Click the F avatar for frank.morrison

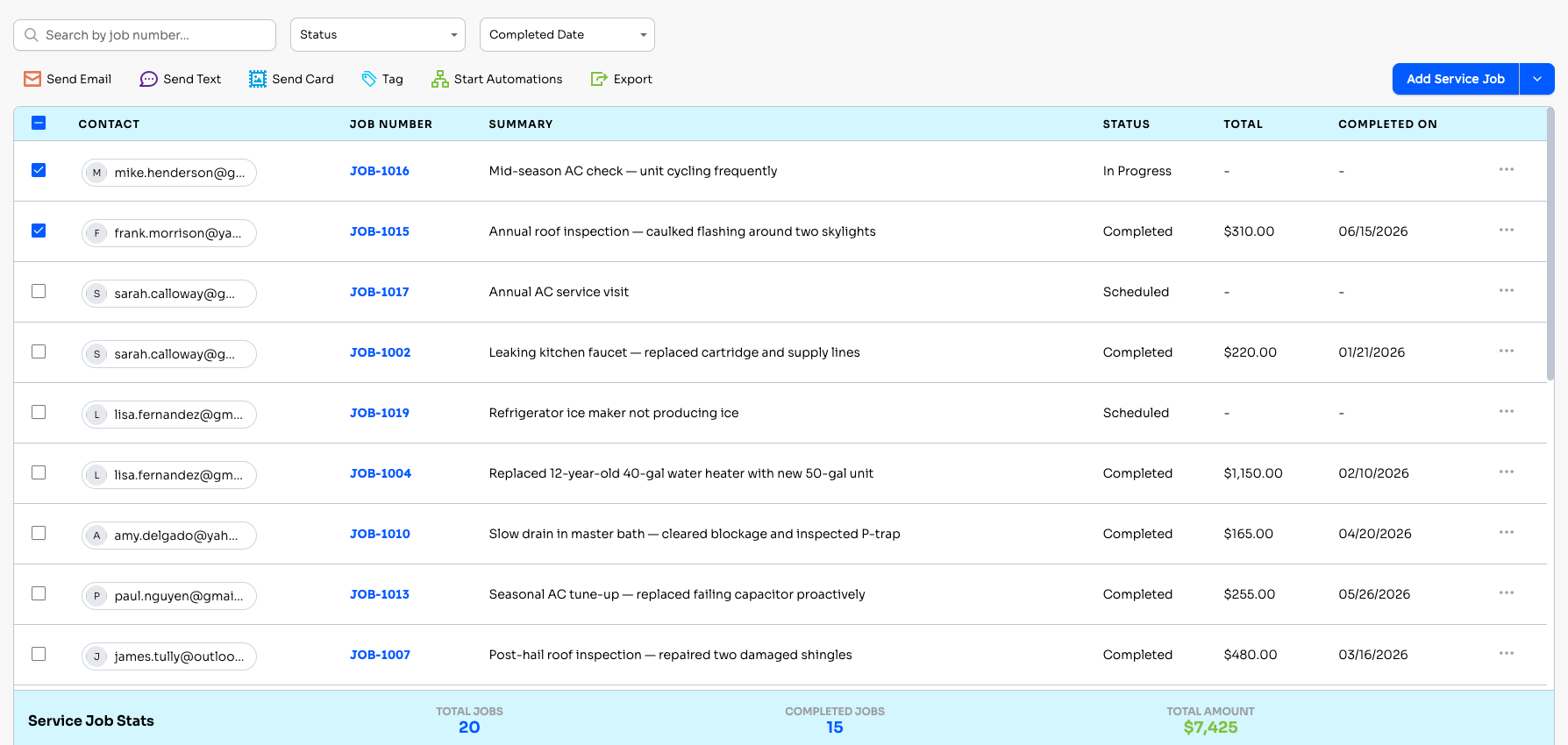[96, 233]
